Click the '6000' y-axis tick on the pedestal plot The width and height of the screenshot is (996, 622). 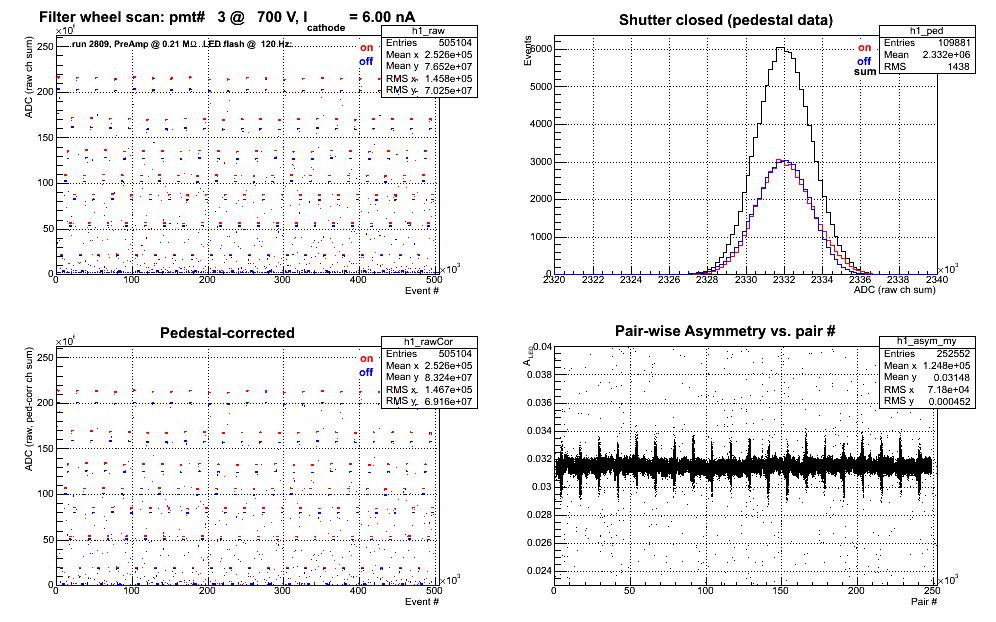point(541,49)
